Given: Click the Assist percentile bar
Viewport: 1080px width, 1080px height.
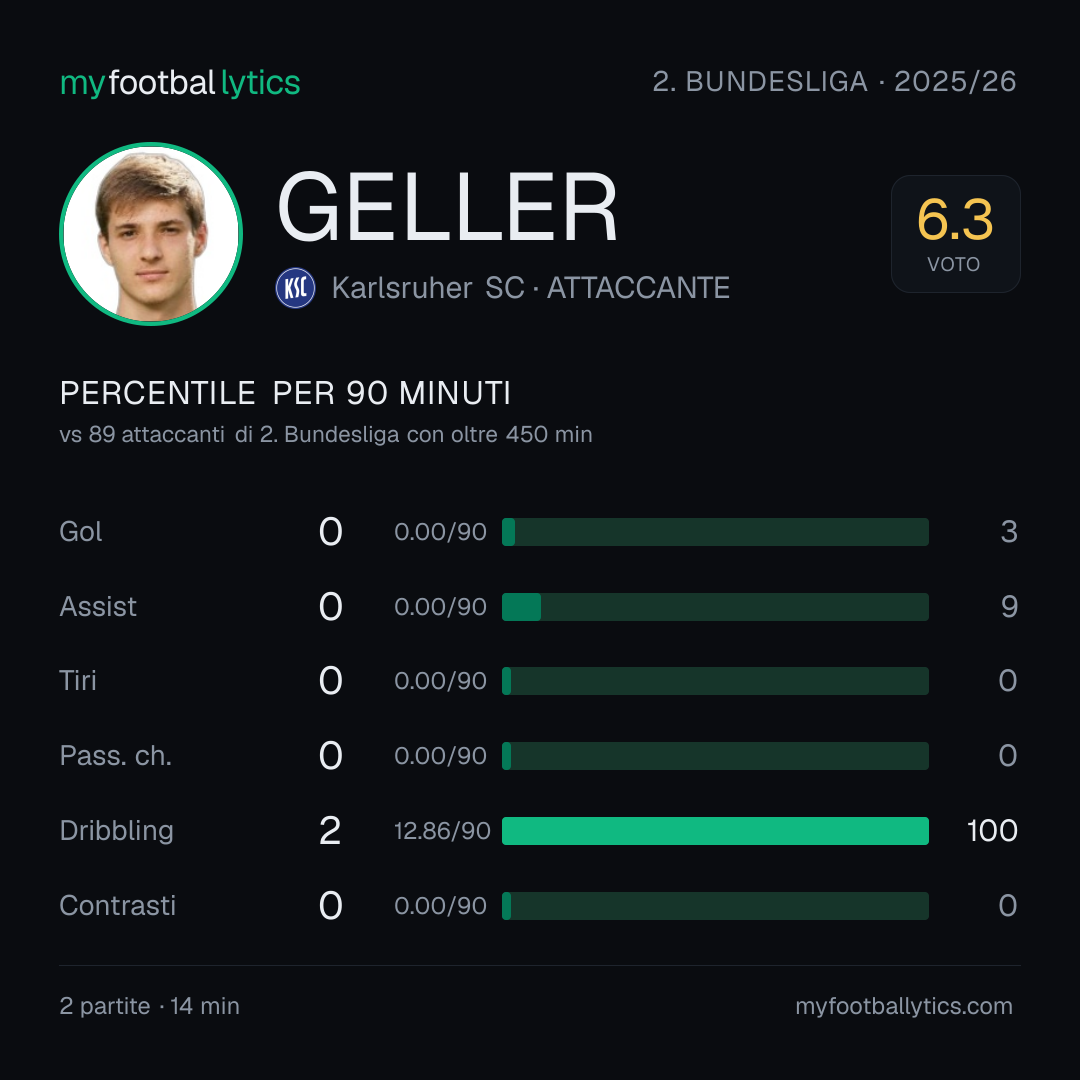Looking at the screenshot, I should [x=715, y=607].
